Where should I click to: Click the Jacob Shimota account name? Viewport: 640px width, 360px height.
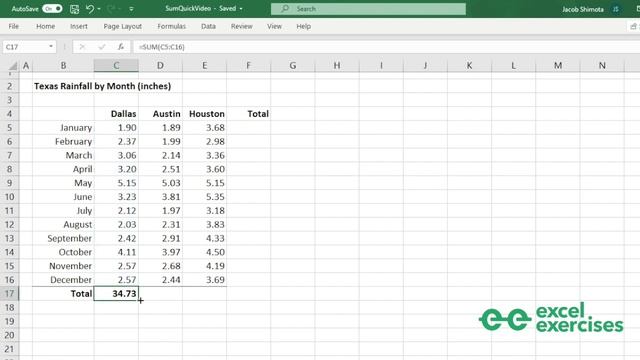point(582,9)
